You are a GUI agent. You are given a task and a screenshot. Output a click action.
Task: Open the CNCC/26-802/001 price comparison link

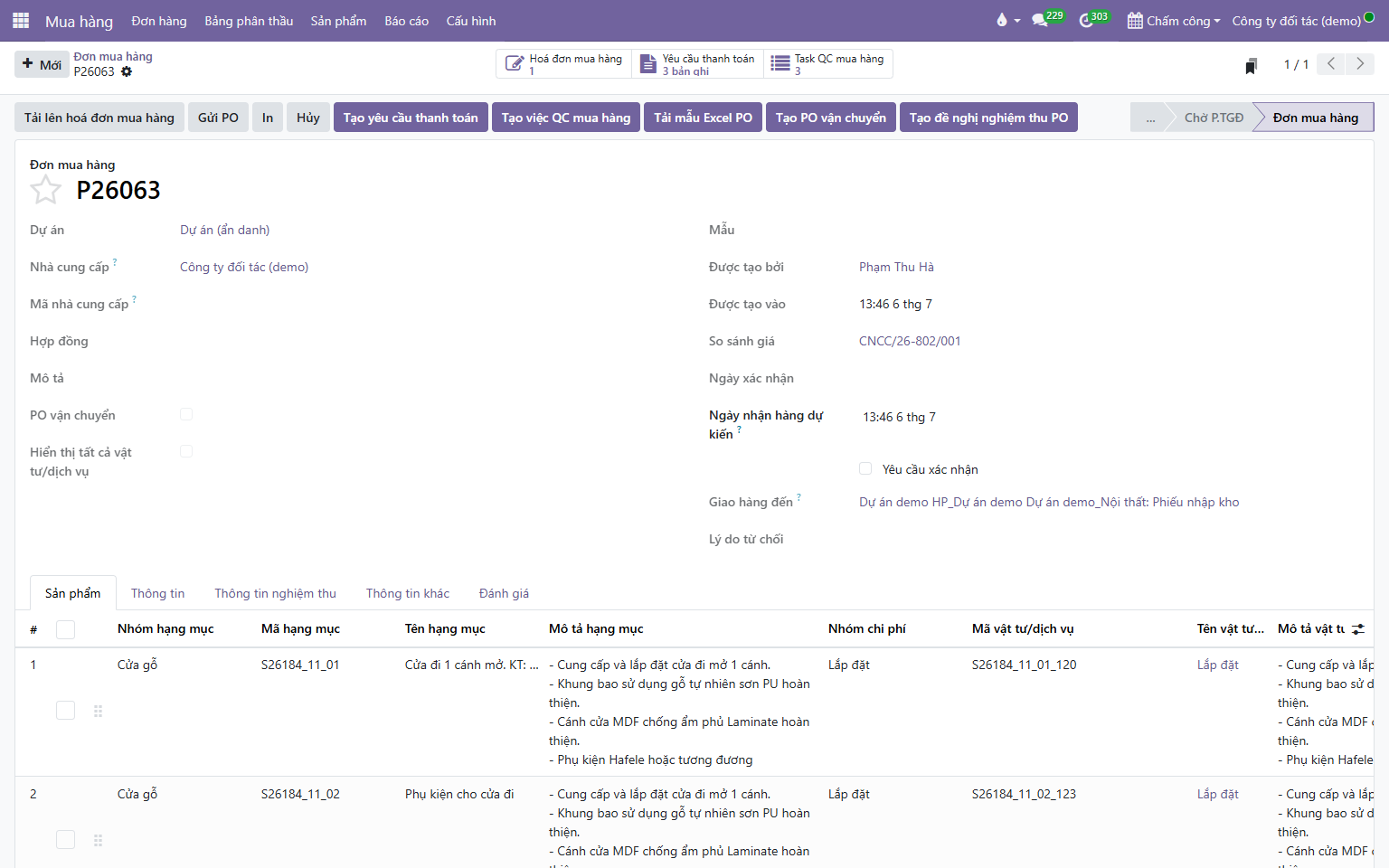(x=910, y=341)
